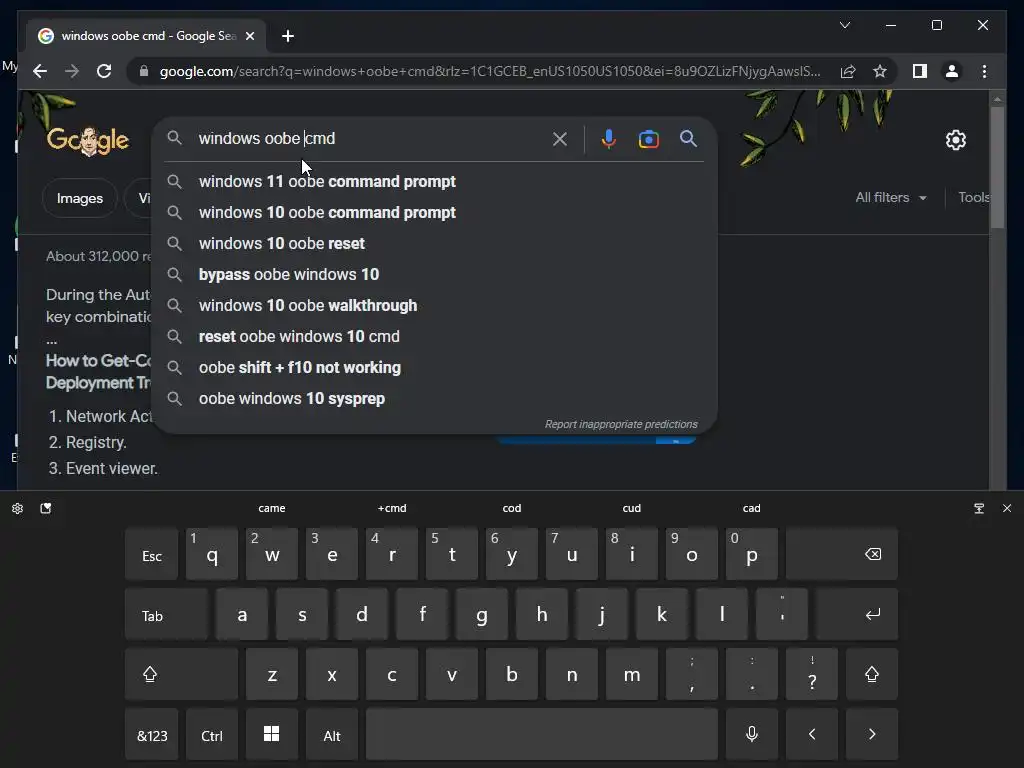Select "bypass oobe windows 10" suggestion
Image resolution: width=1024 pixels, height=768 pixels.
434,275
